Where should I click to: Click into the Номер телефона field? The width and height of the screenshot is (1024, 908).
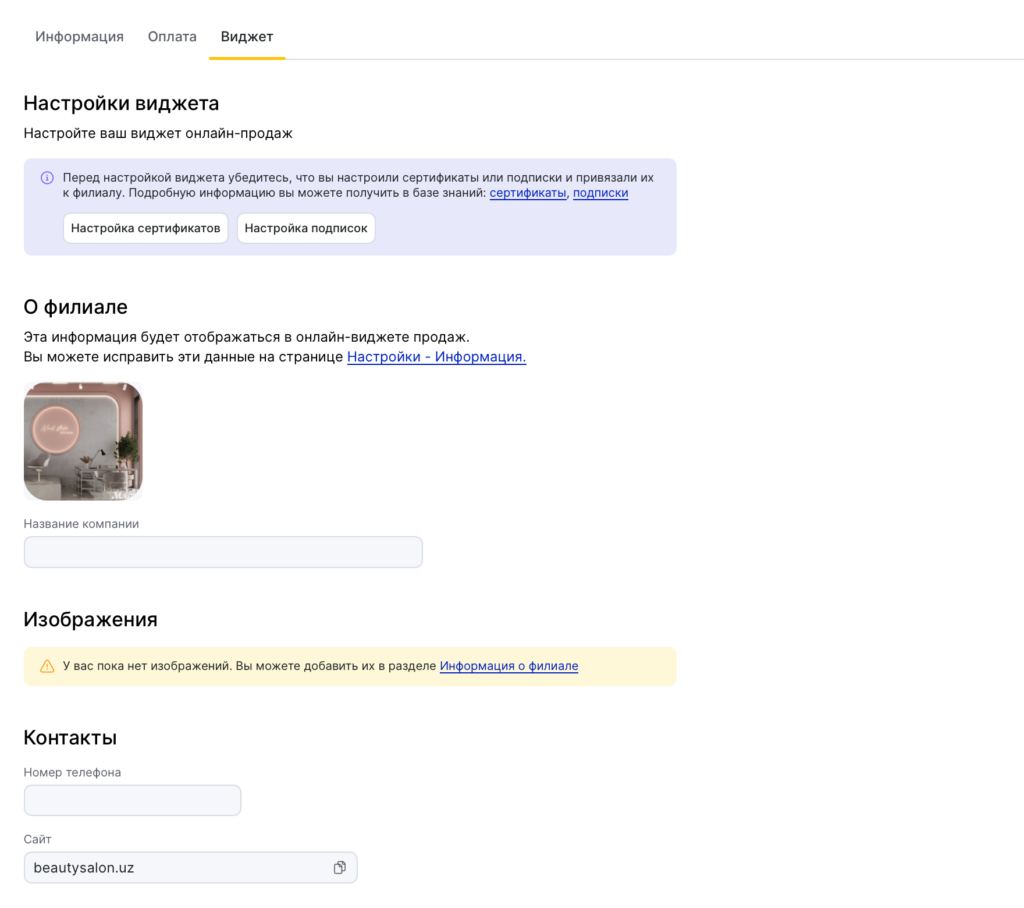tap(132, 800)
